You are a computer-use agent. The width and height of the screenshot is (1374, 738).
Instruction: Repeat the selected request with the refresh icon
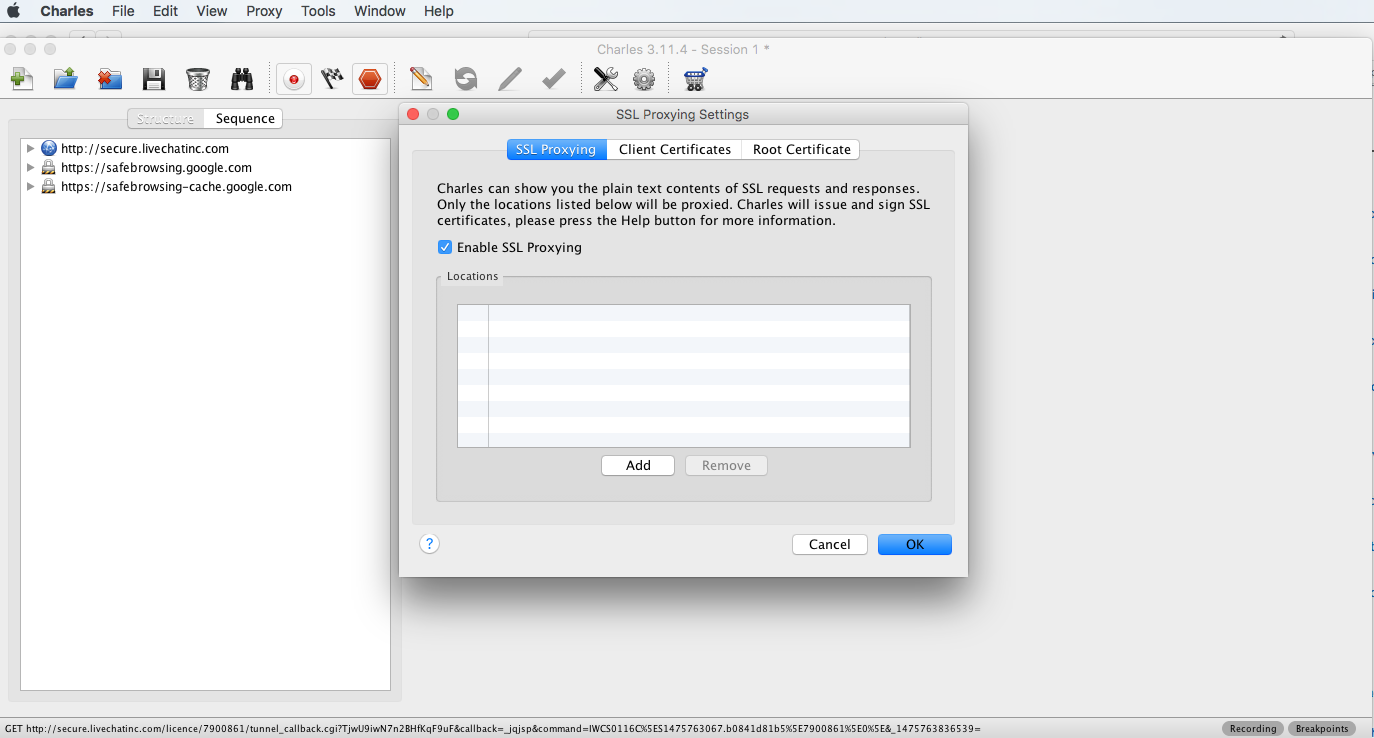tap(466, 79)
